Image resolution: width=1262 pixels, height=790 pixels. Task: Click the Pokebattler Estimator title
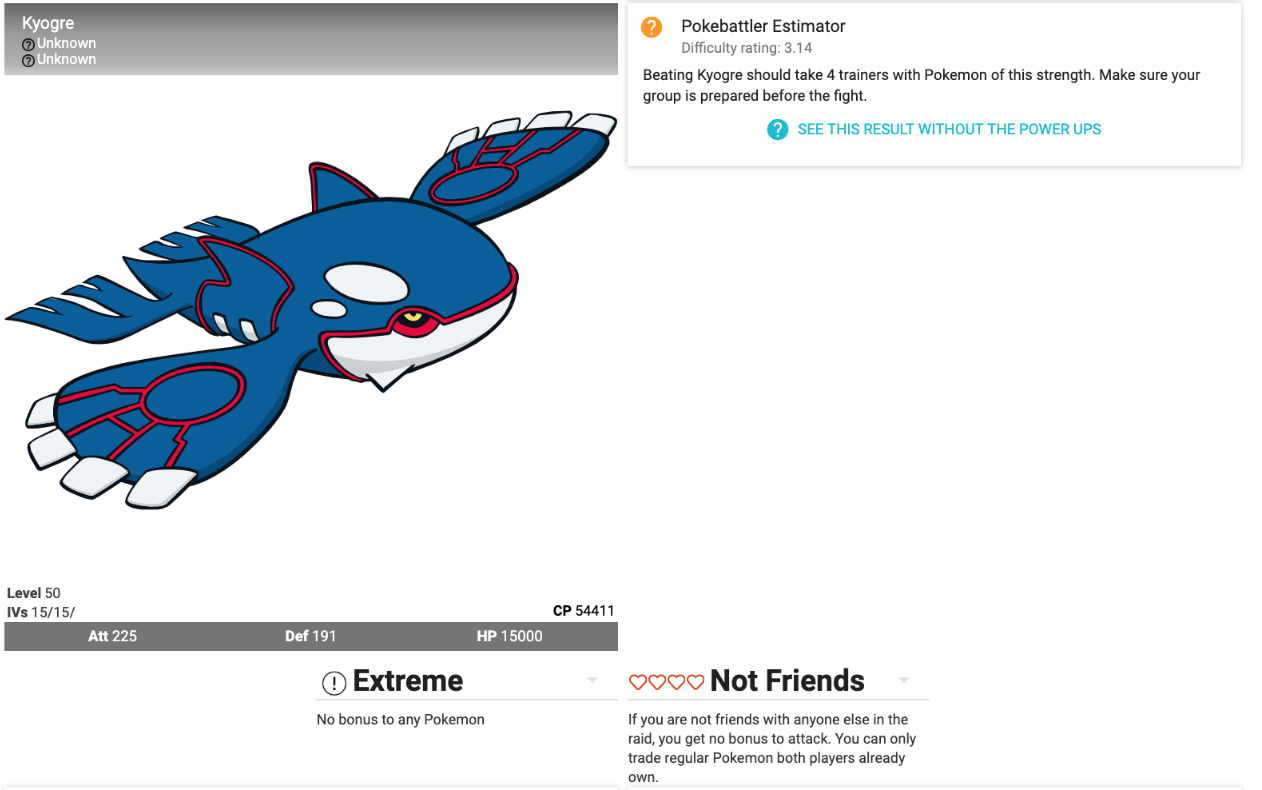point(763,26)
